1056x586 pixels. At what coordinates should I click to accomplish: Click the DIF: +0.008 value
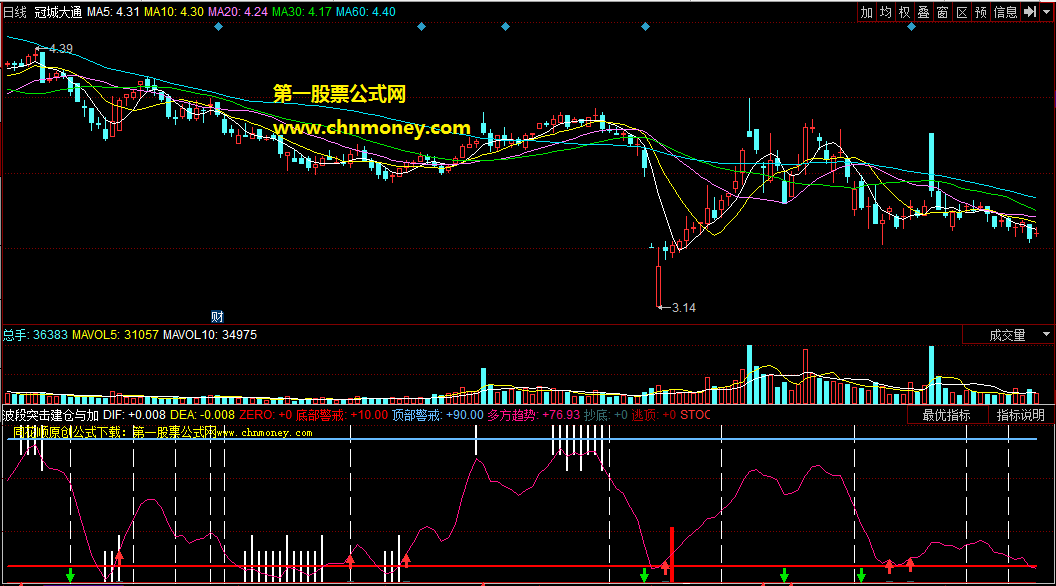134,415
